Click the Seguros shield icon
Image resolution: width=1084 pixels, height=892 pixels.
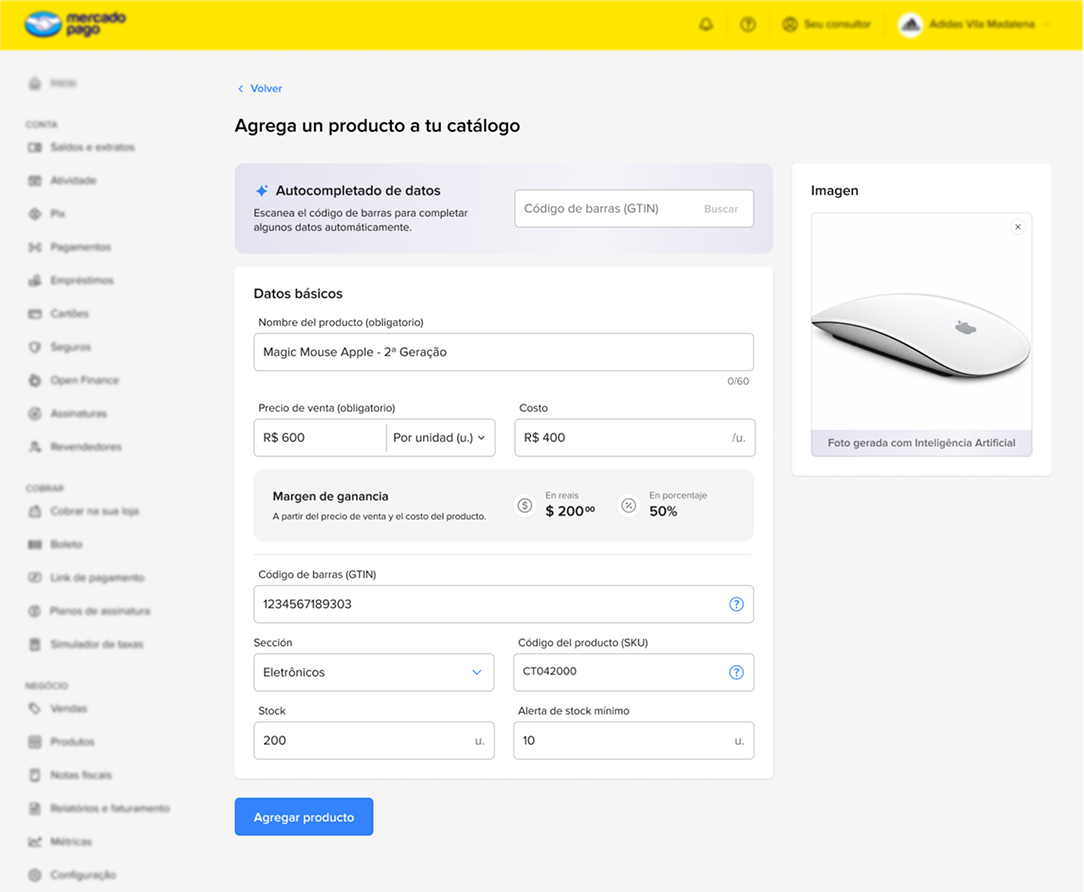tap(35, 346)
